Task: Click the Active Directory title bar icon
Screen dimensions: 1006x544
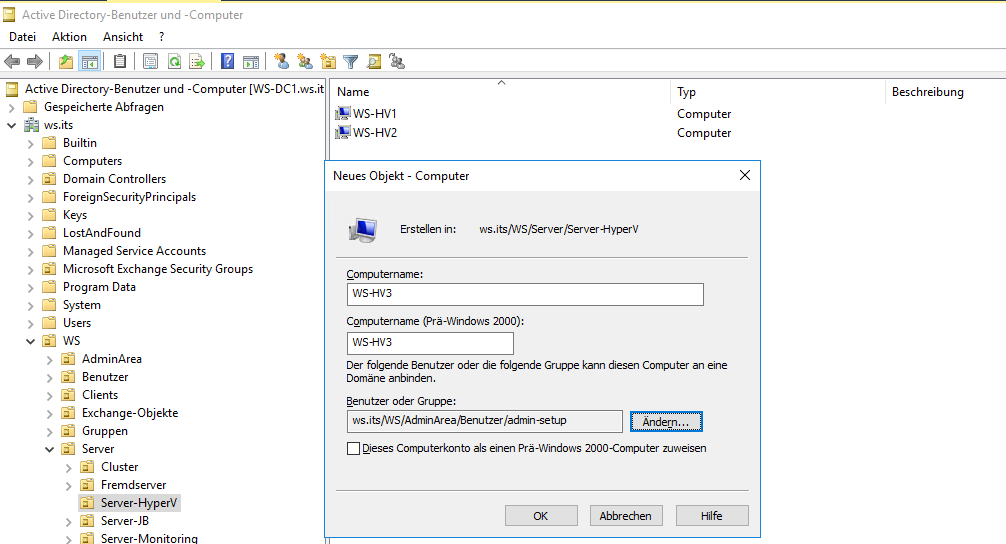Action: pyautogui.click(x=9, y=14)
